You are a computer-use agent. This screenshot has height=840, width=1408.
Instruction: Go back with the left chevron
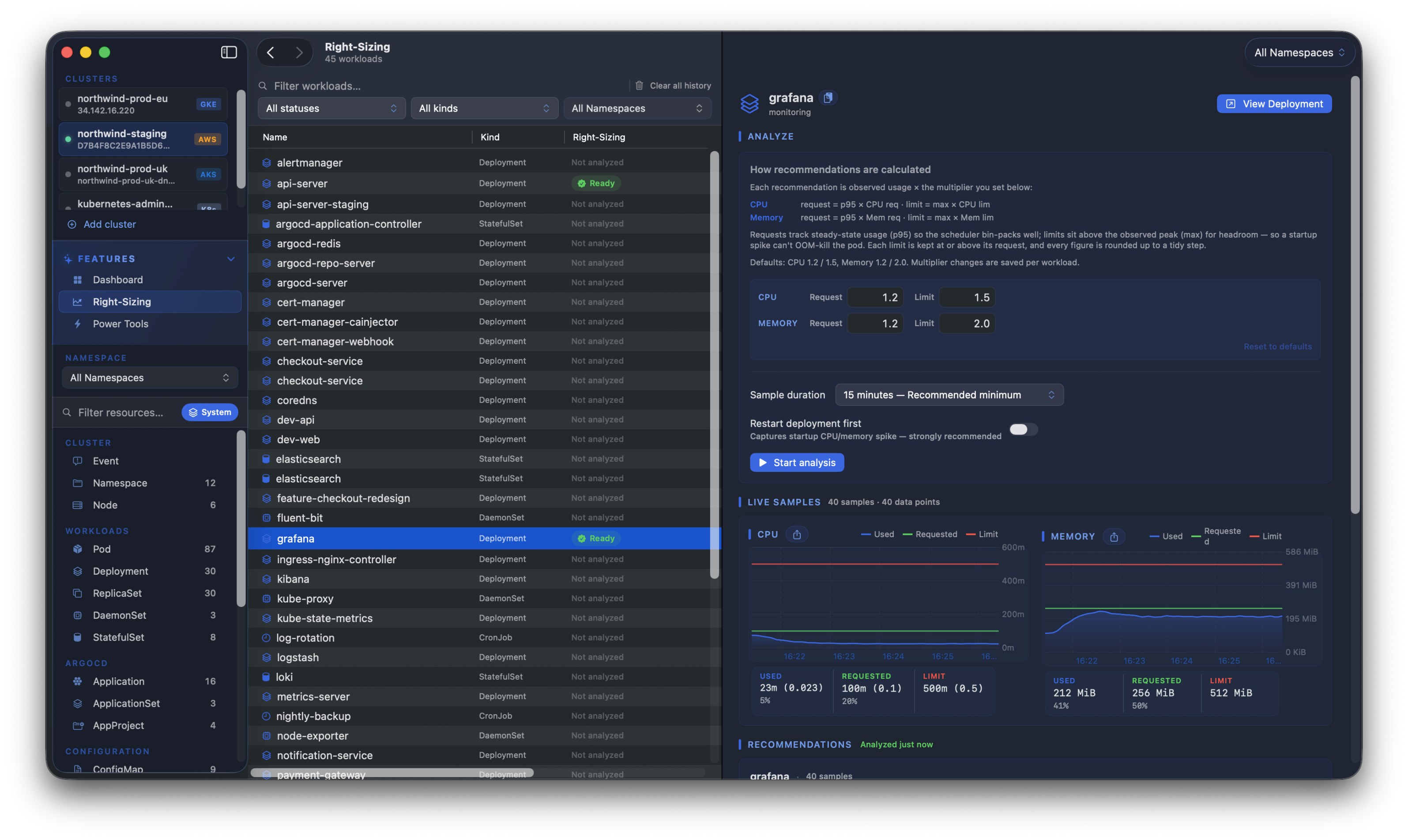[x=271, y=53]
